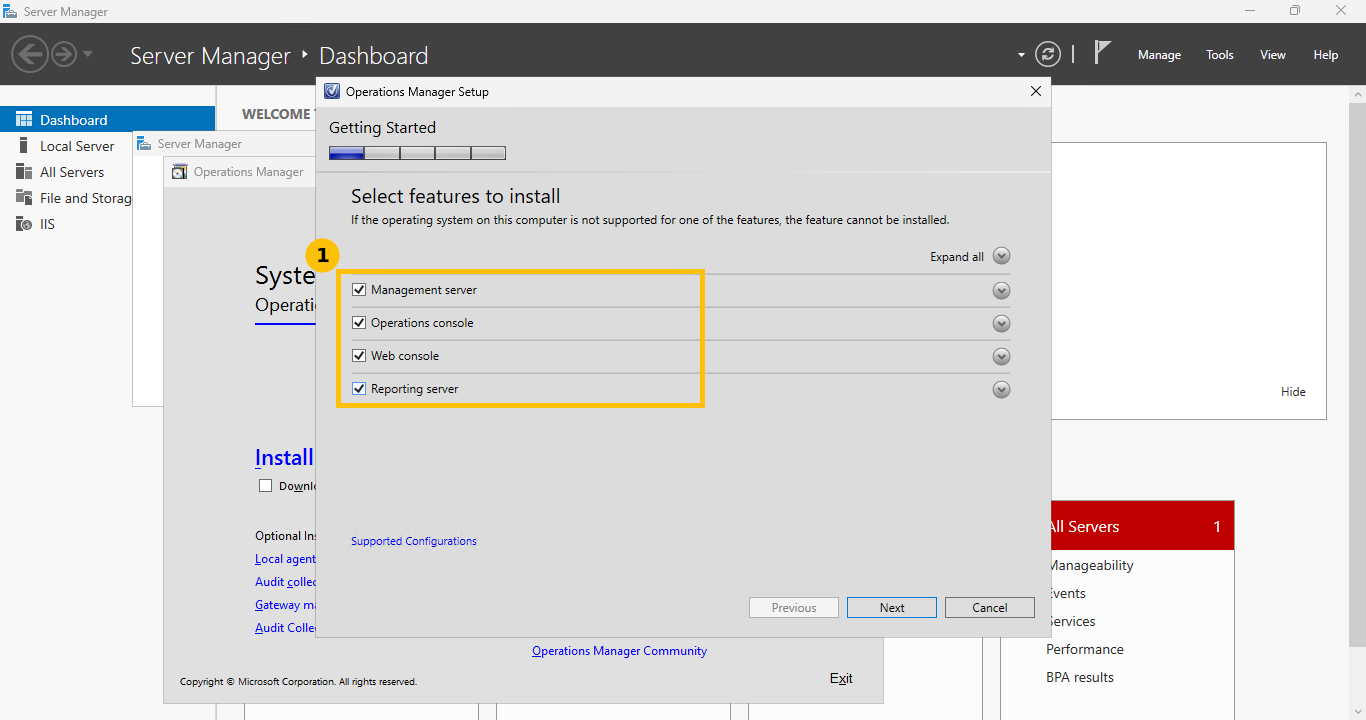Screen dimensions: 1366x720
Task: Open the Supported Configurations link
Action: point(414,541)
